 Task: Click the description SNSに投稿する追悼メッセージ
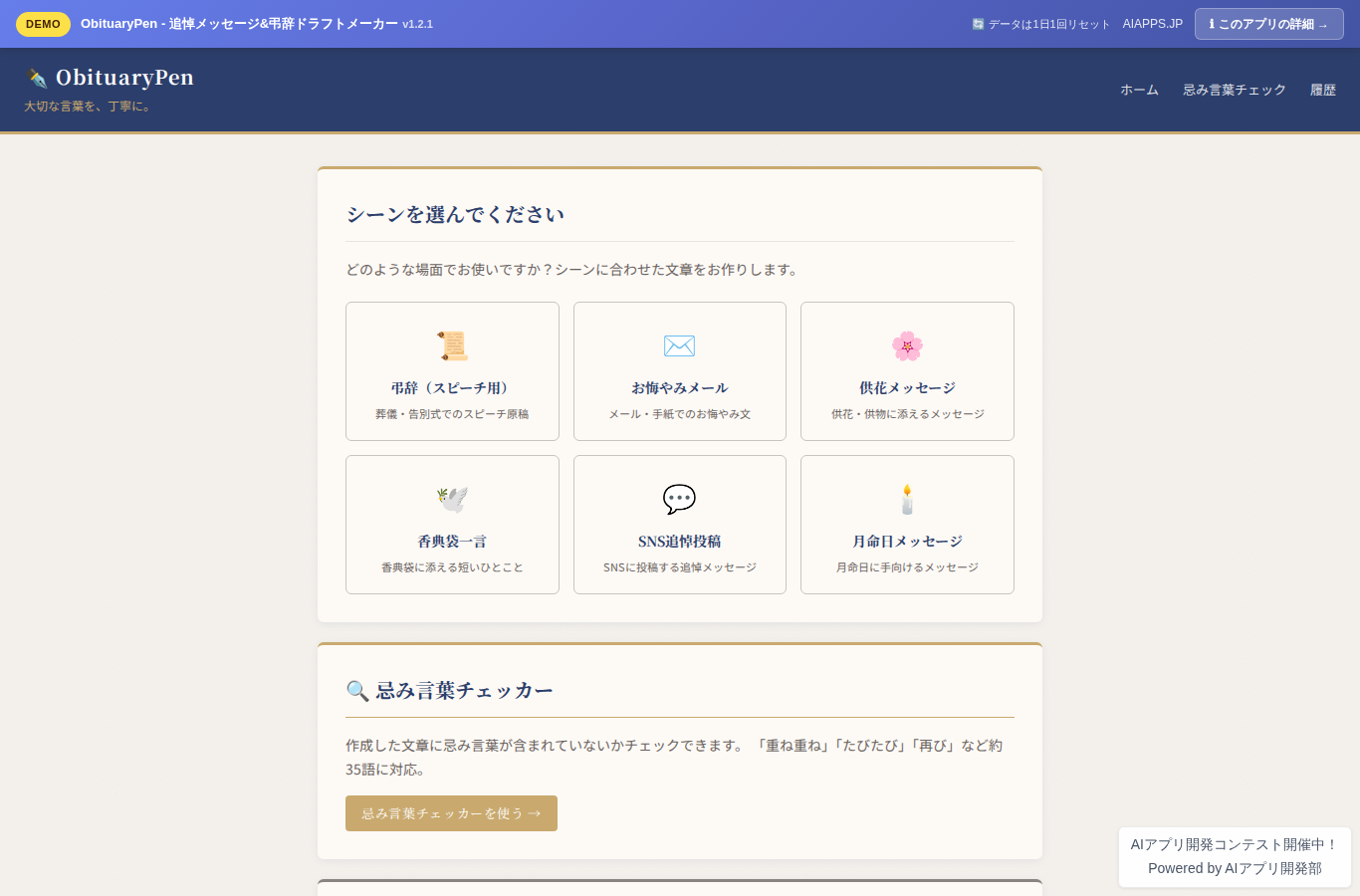tap(679, 567)
